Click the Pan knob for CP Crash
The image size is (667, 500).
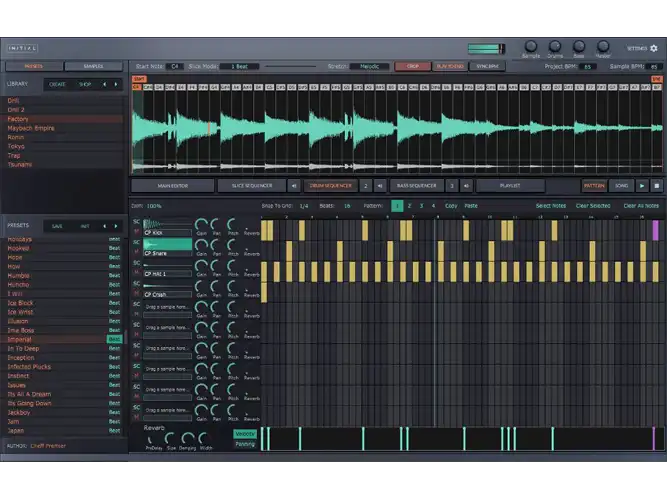click(x=216, y=286)
